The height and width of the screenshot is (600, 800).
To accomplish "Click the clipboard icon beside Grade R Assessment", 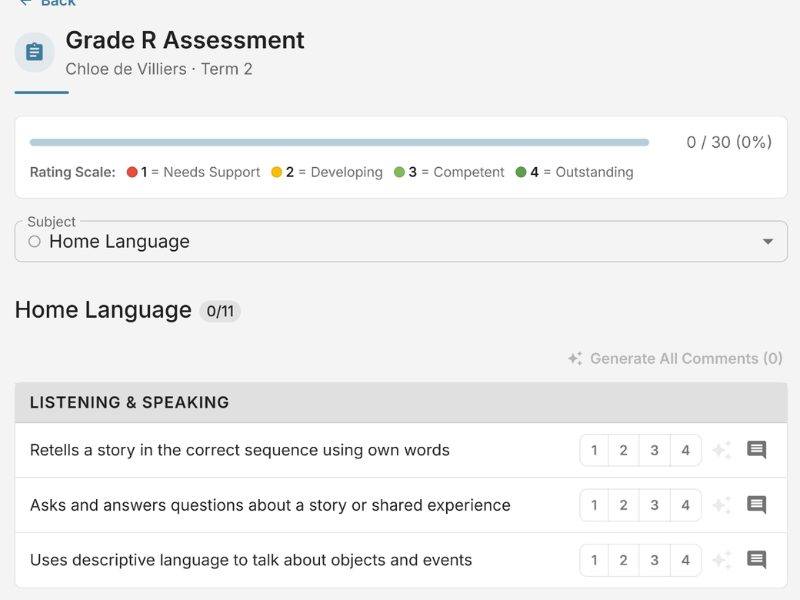I will point(35,52).
